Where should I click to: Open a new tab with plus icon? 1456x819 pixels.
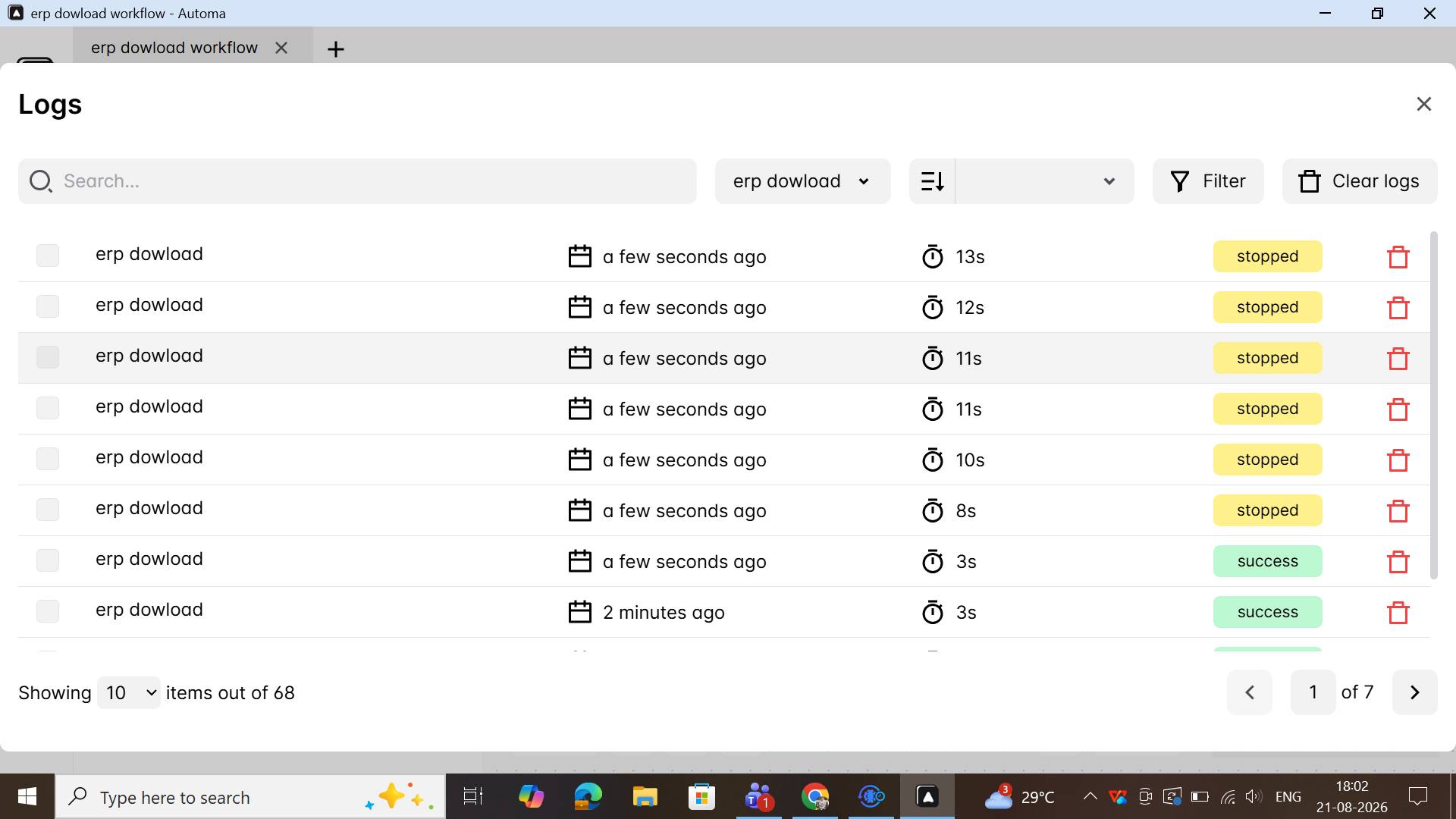coord(335,49)
